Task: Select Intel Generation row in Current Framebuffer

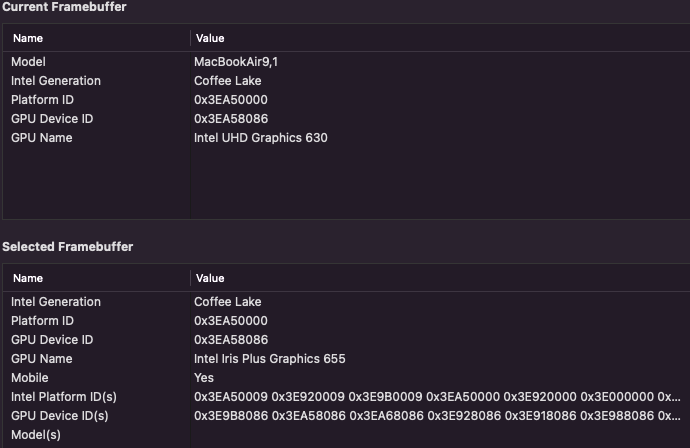Action: (x=347, y=81)
